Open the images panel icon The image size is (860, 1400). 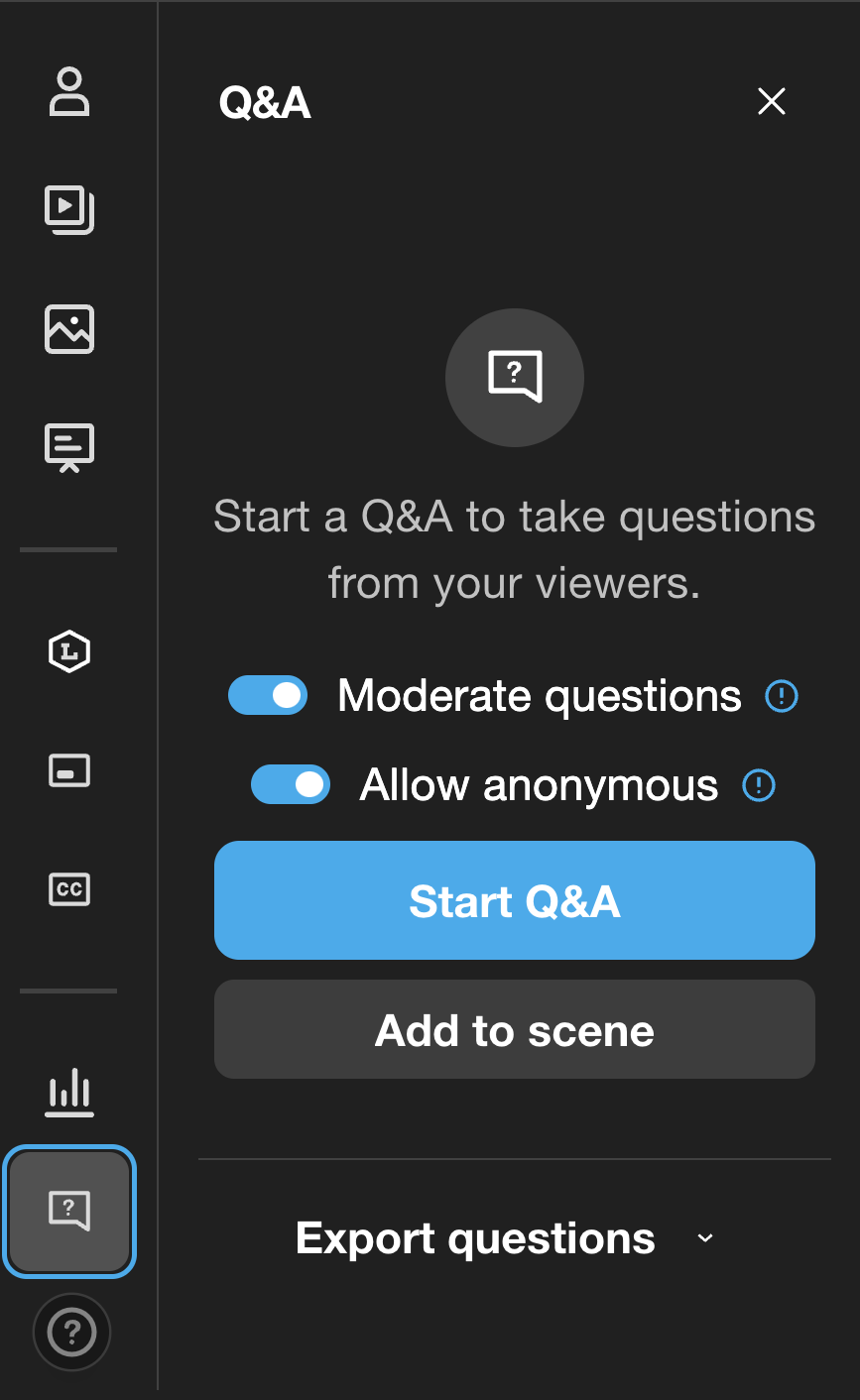coord(69,329)
